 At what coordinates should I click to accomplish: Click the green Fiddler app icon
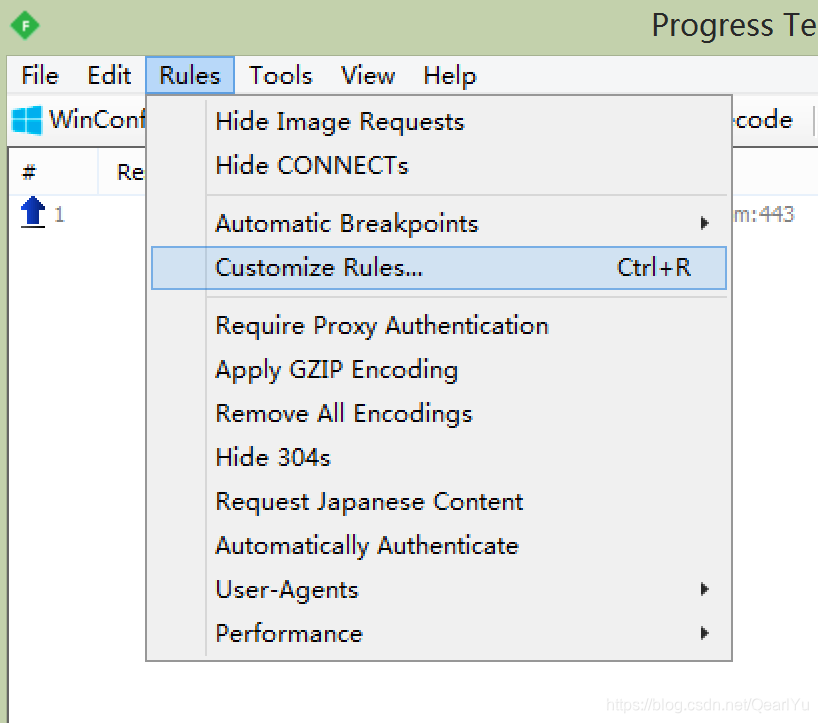tap(25, 25)
